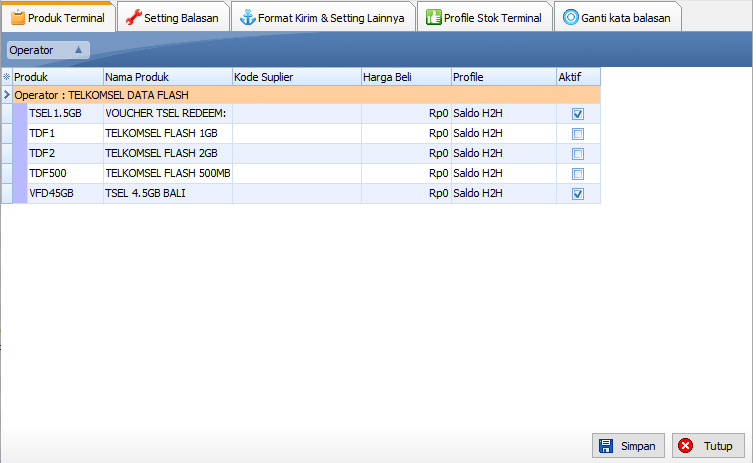
Task: Click the TSEL 4.5GB BALI name cell
Action: tap(168, 193)
